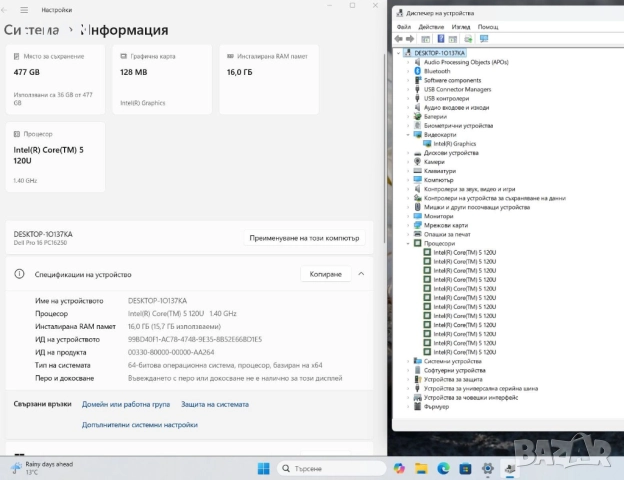Click the help icon in Device Manager toolbar
This screenshot has width=624, height=480.
[x=441, y=39]
